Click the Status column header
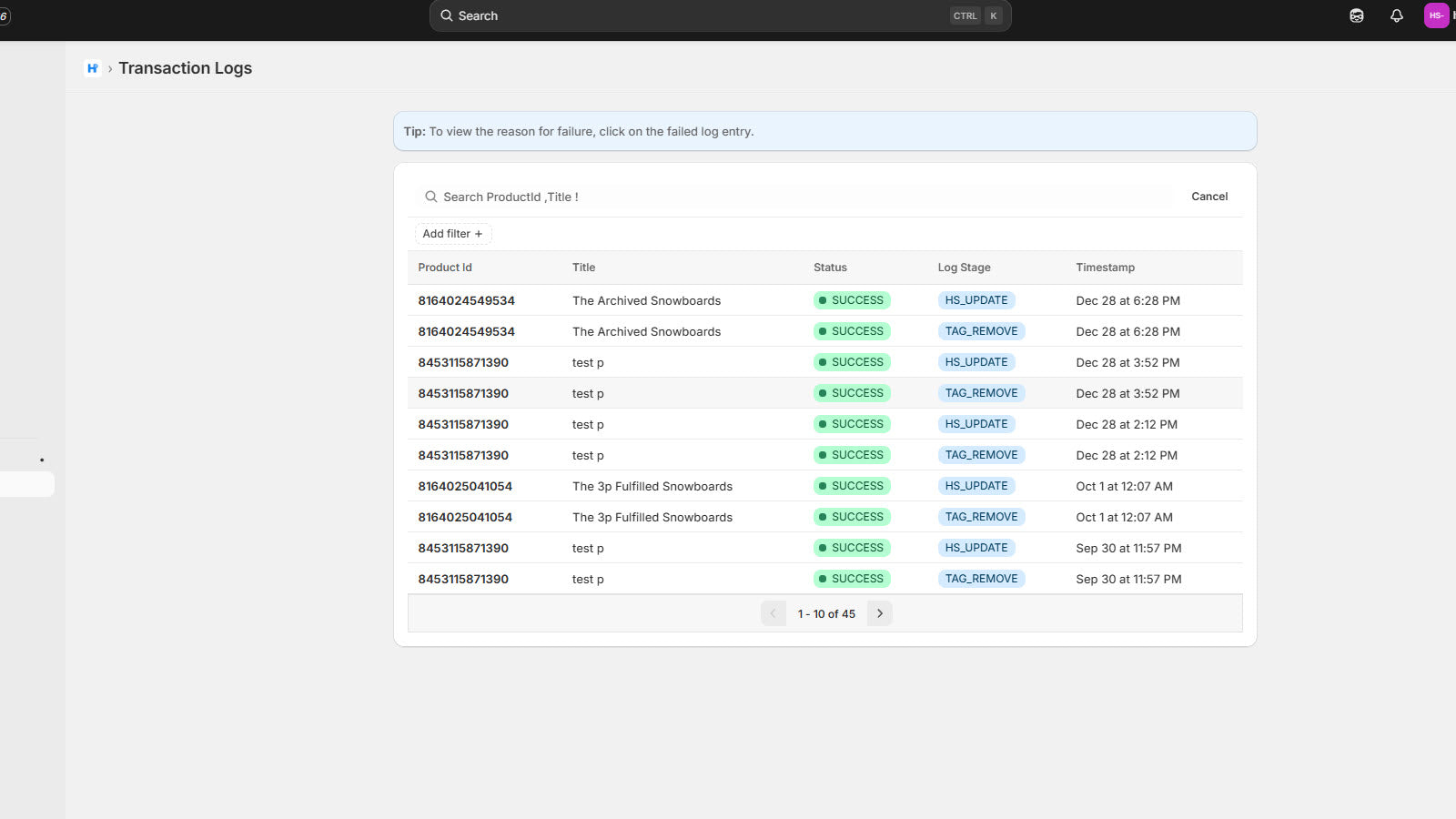1456x819 pixels. tap(830, 268)
